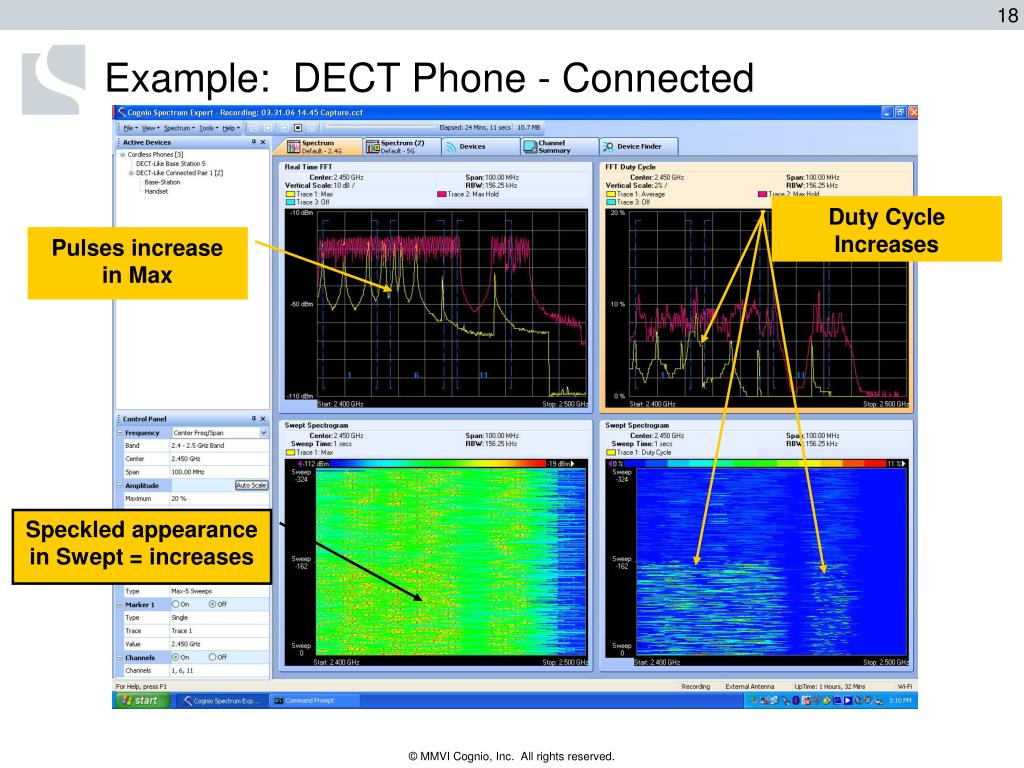
Task: Click Trace 1: Average swatch in FFT Duty Cycle
Action: pyautogui.click(x=611, y=194)
